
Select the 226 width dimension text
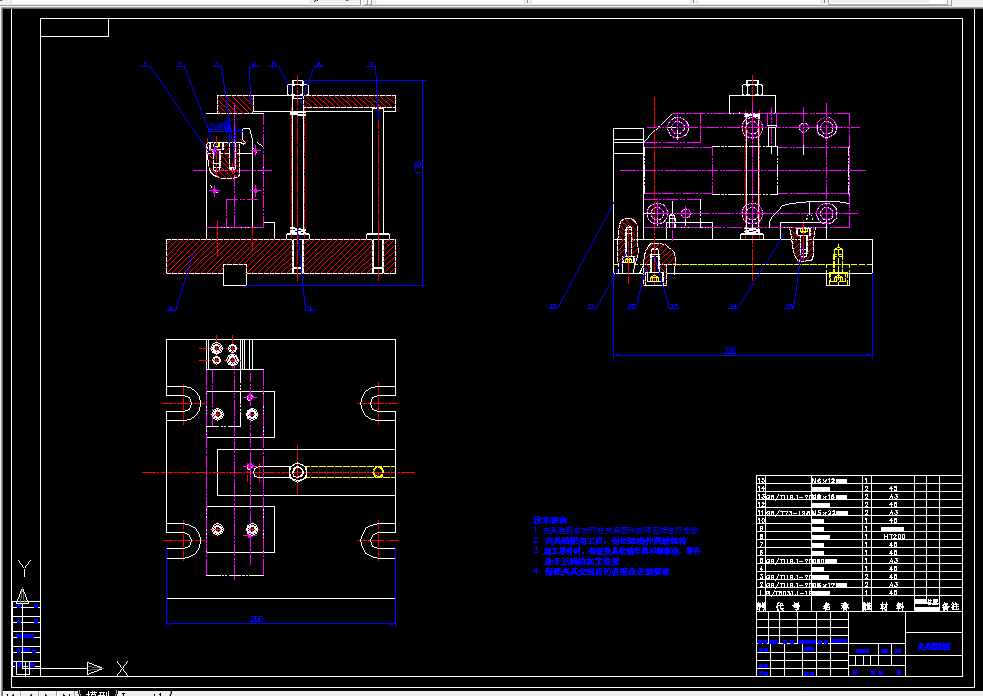pyautogui.click(x=730, y=351)
